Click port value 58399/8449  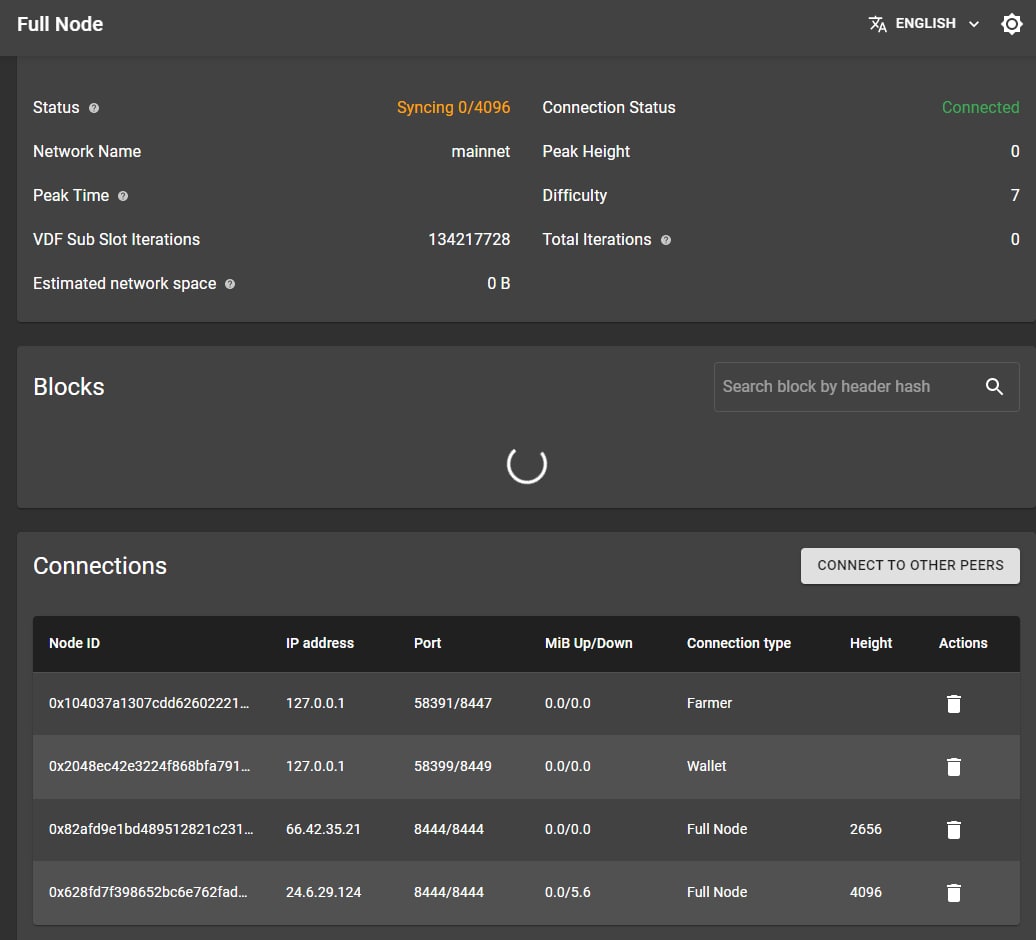pos(453,766)
